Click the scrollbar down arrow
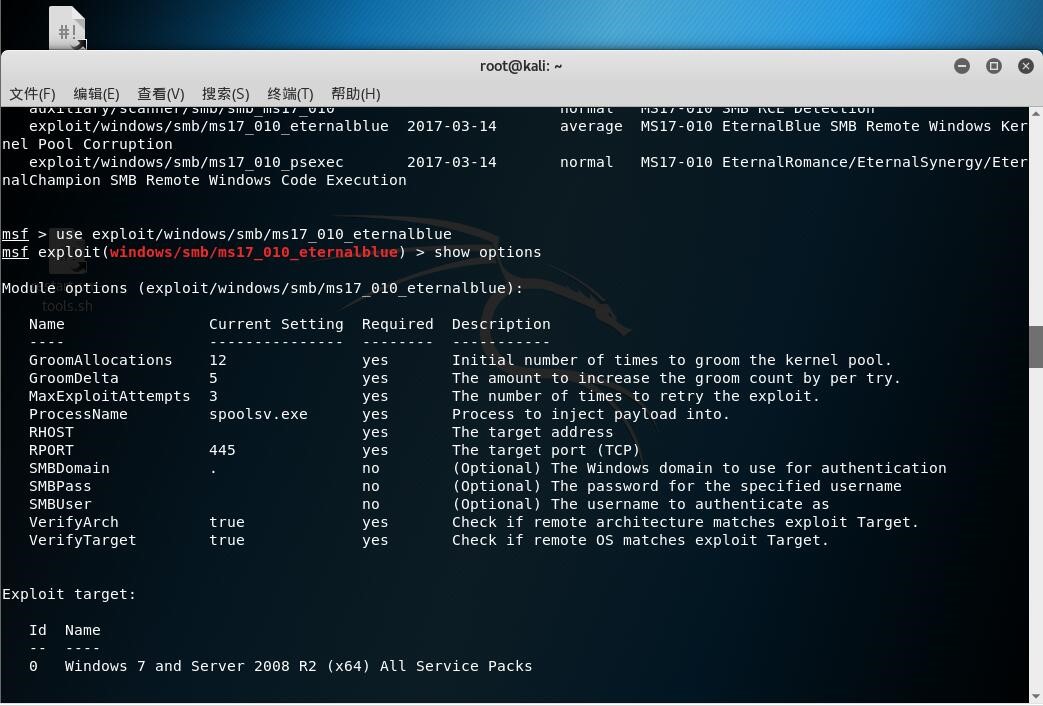 [x=1036, y=697]
